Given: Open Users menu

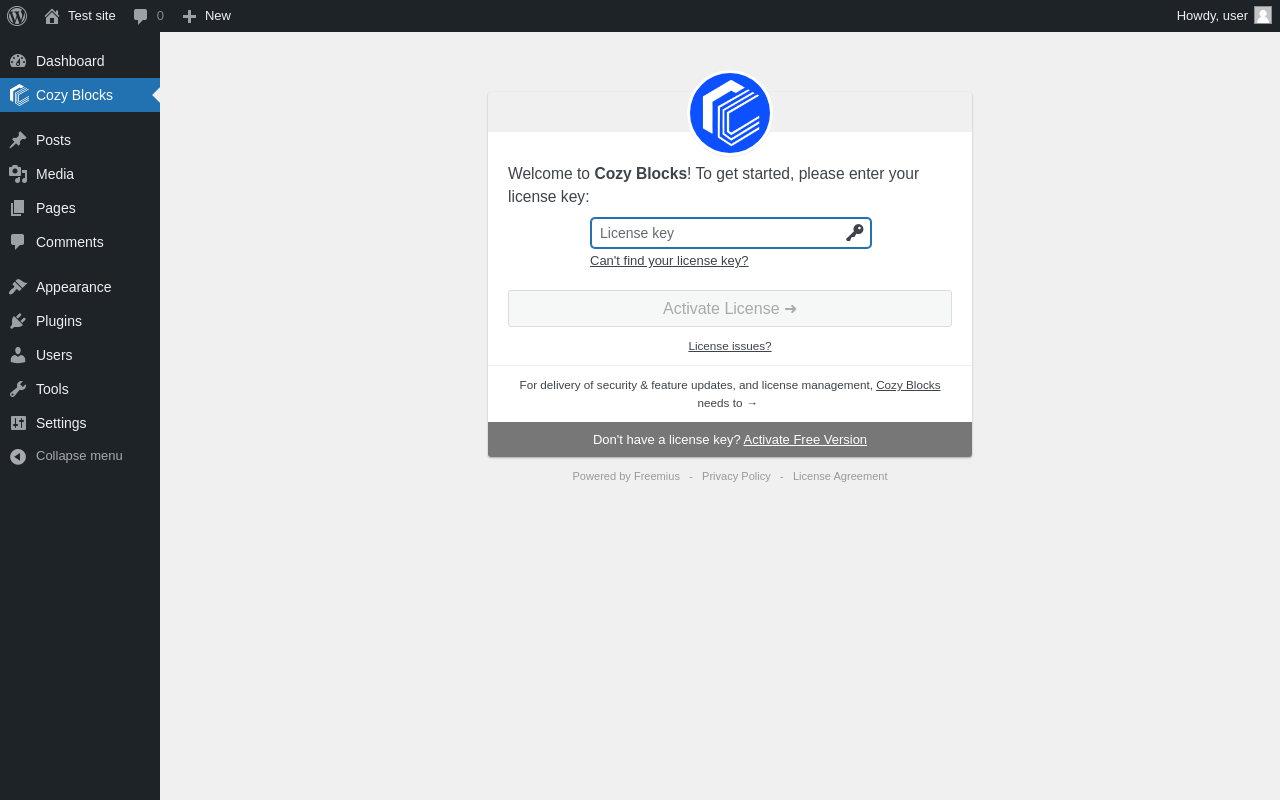Looking at the screenshot, I should coord(80,355).
